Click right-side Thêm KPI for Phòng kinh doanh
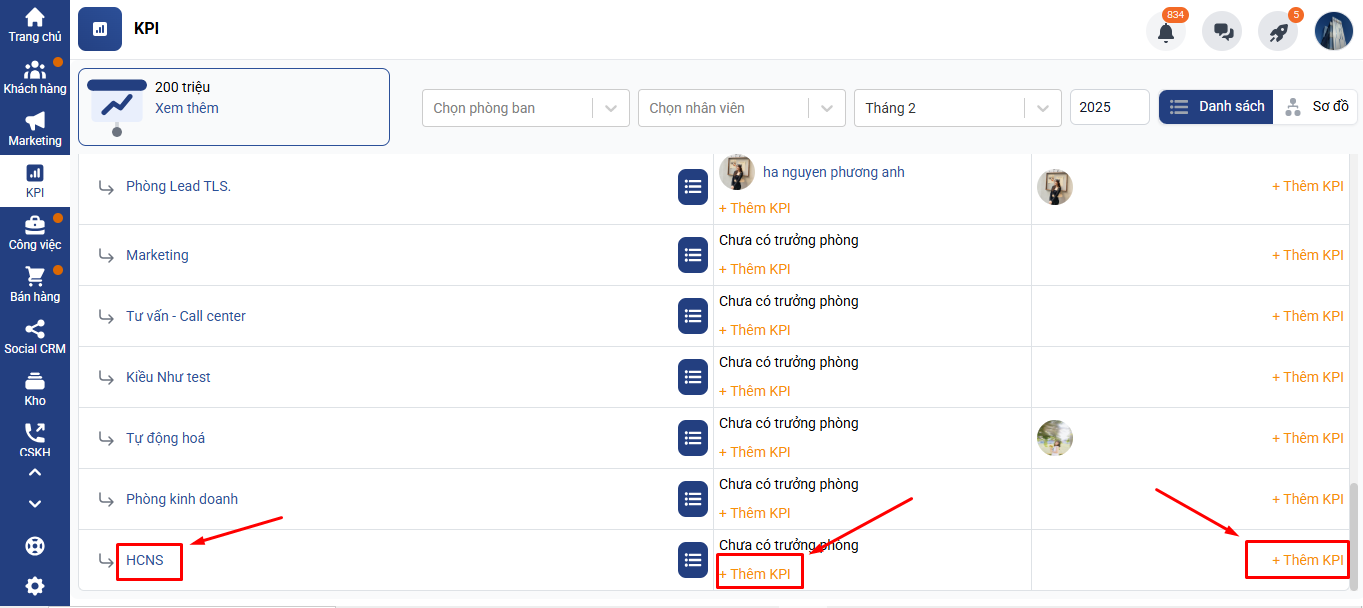Viewport: 1363px width, 608px height. click(x=1307, y=499)
